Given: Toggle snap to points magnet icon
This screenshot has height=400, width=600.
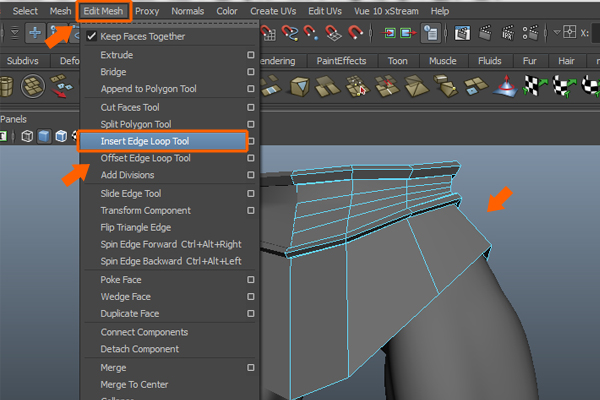Looking at the screenshot, I should (x=311, y=33).
